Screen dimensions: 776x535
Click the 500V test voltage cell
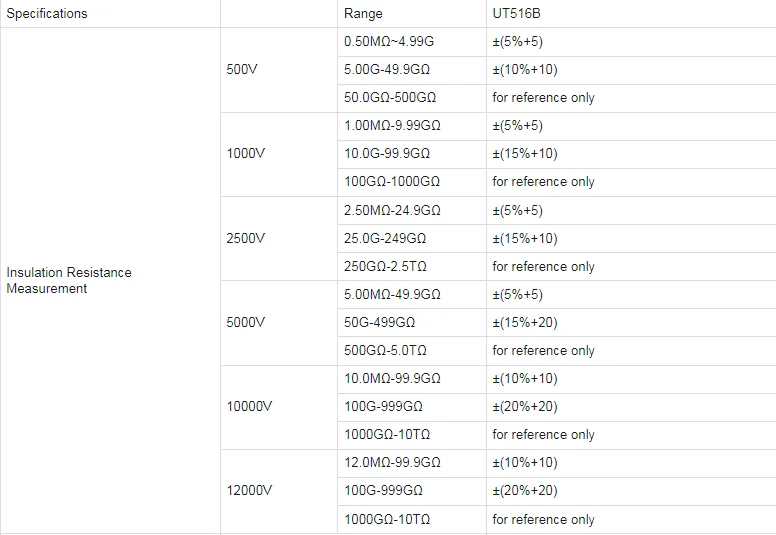coord(244,70)
